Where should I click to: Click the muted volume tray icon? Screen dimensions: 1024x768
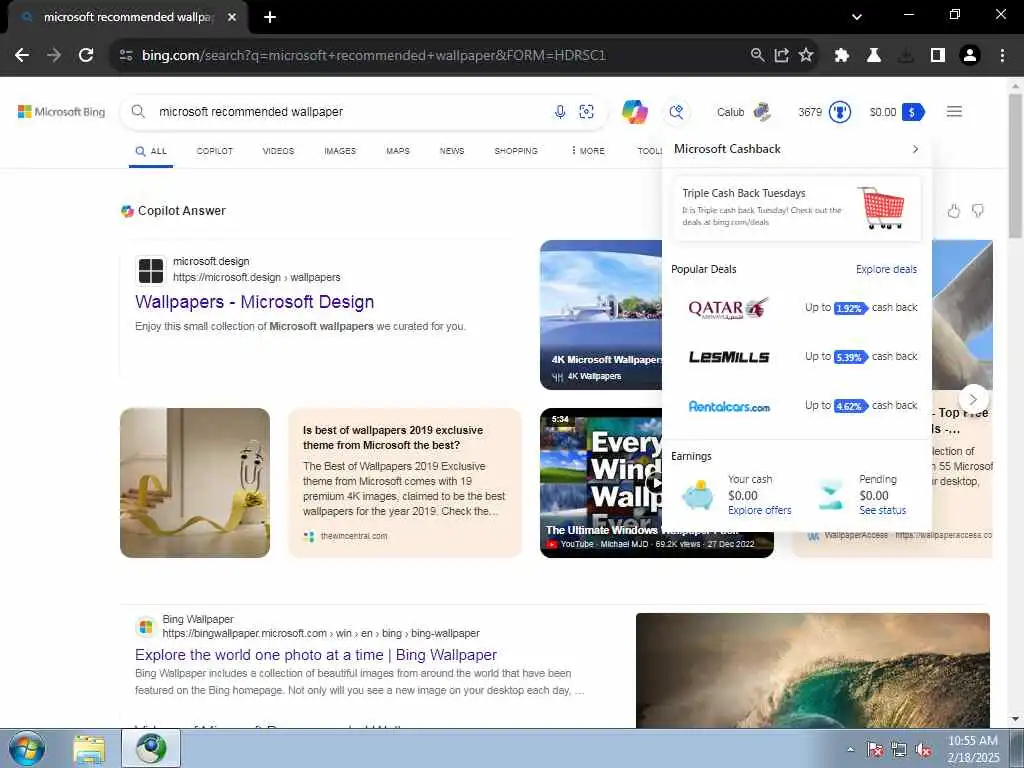[923, 750]
